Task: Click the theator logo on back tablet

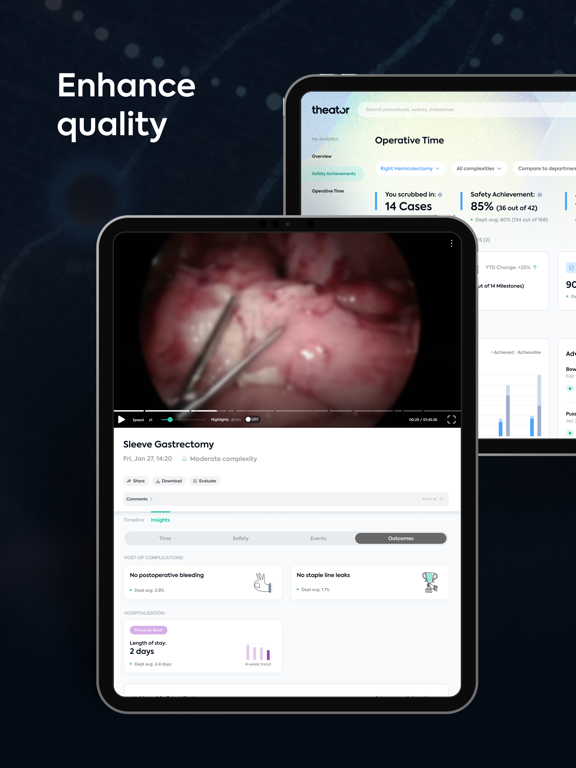Action: click(331, 110)
